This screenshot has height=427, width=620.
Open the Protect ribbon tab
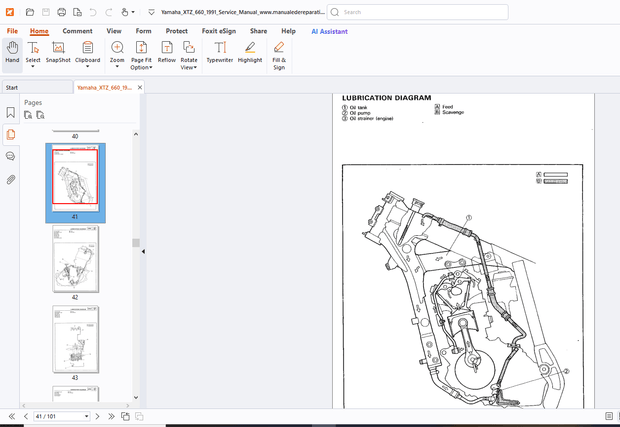pyautogui.click(x=177, y=31)
